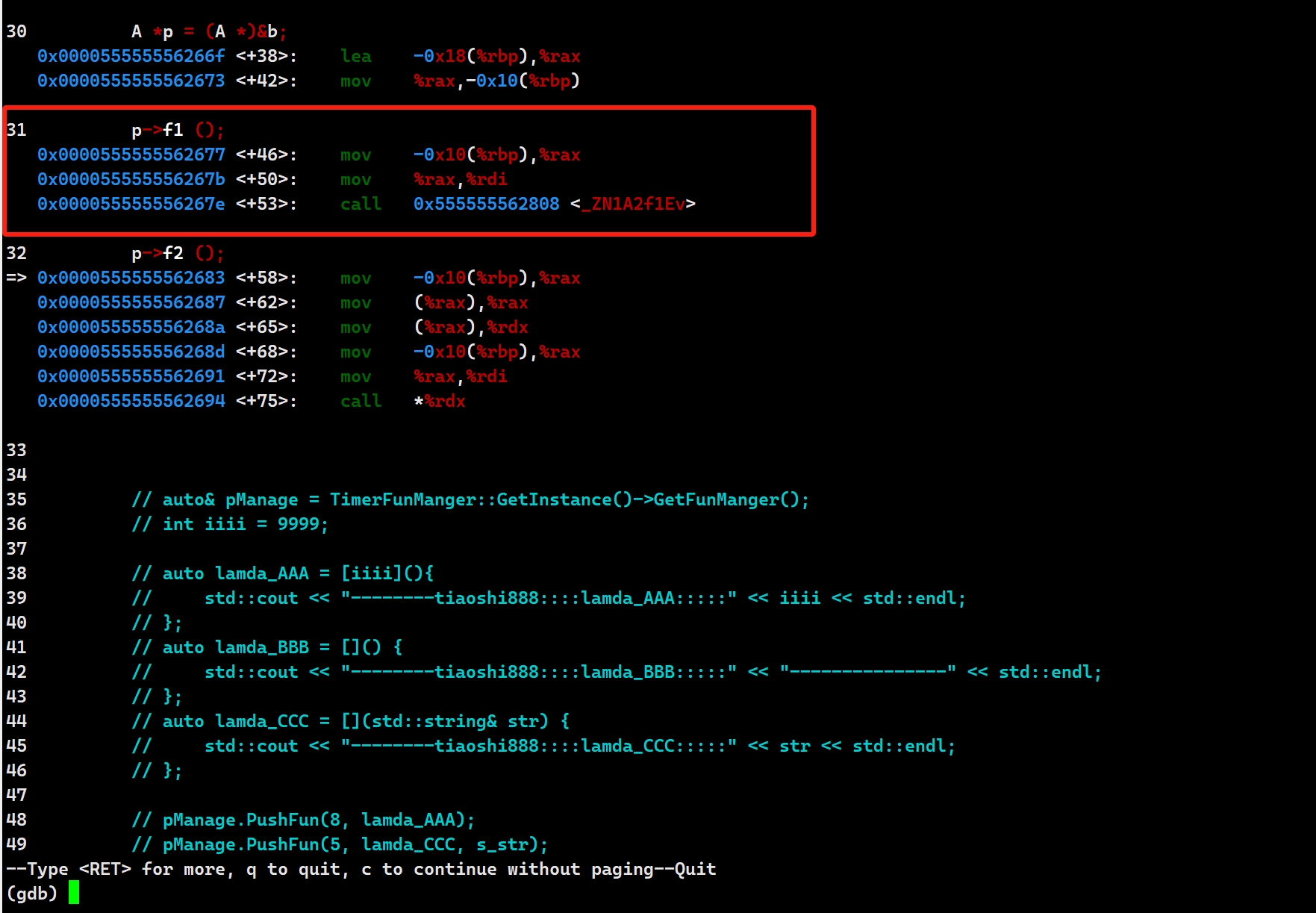Click offset label <+75>:

click(x=266, y=401)
